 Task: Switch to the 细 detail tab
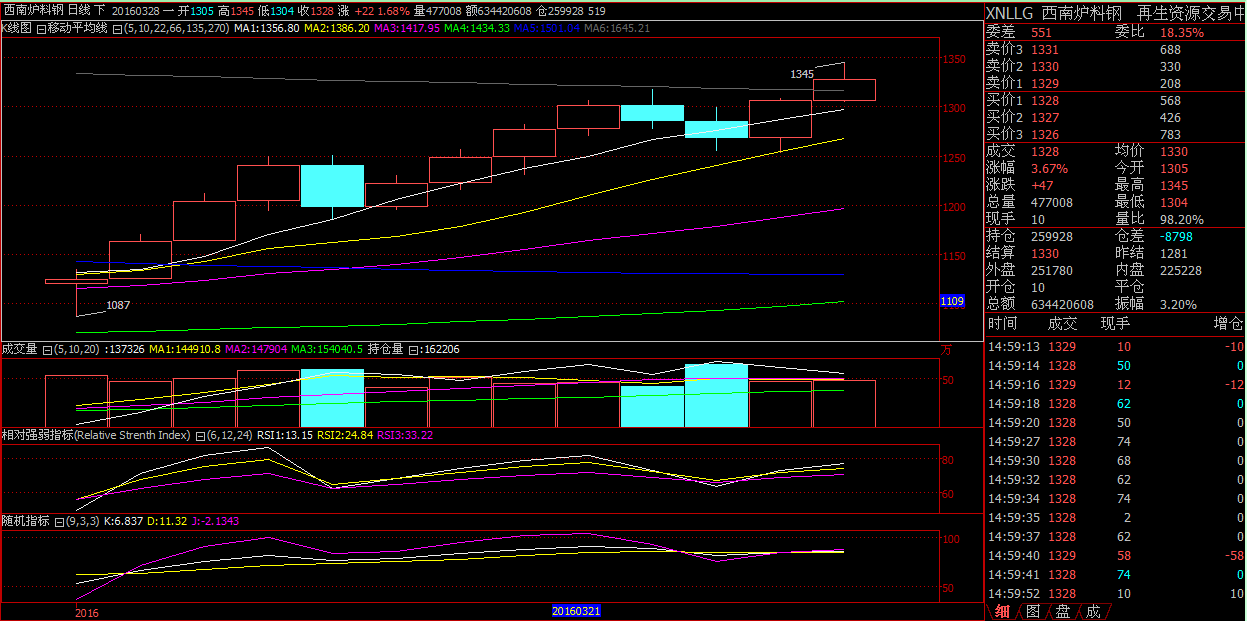click(x=1002, y=611)
